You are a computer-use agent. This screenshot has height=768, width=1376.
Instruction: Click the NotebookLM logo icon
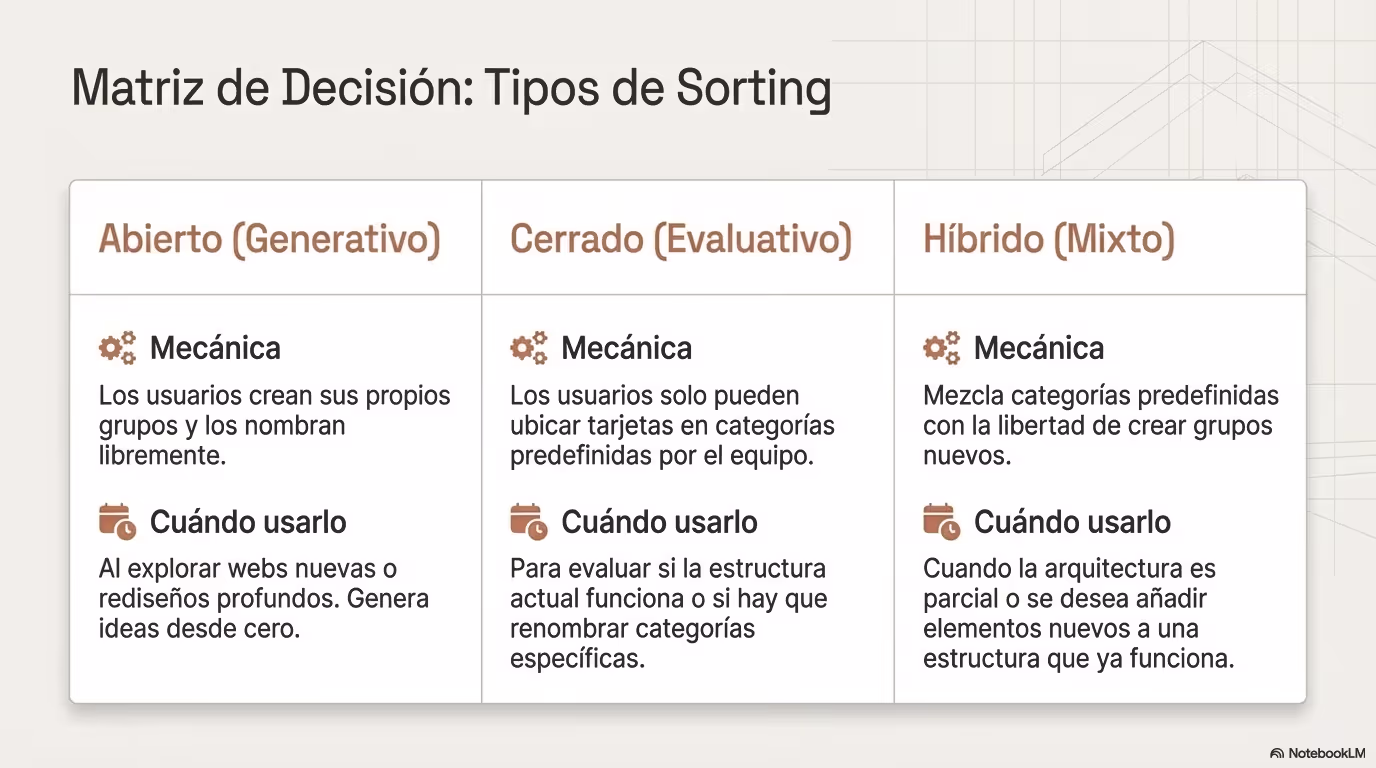point(1277,753)
